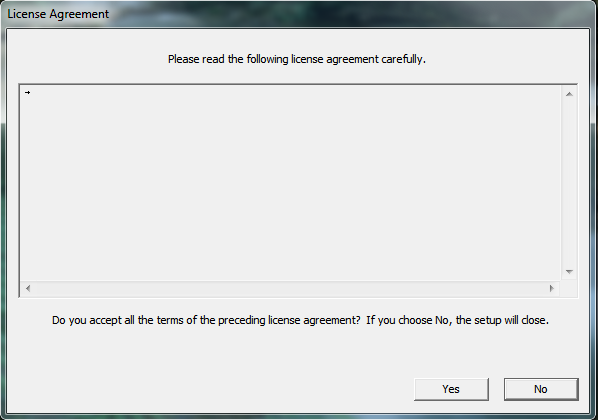
Task: Click the small arrow symbol in license text
Action: tap(27, 92)
